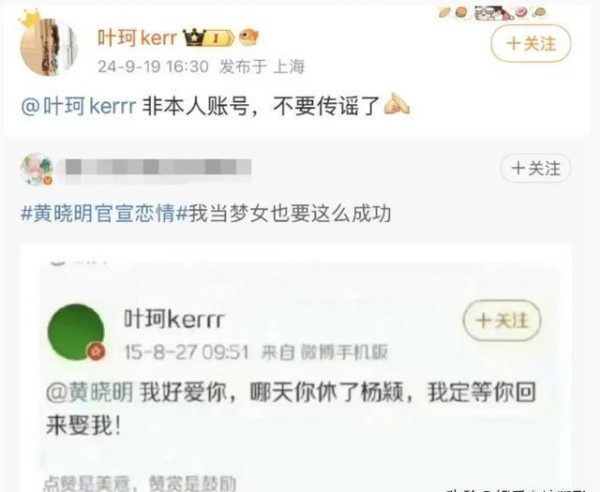Viewport: 600px width, 492px height.
Task: Tap the orange pufferfish badge beside the name
Action: pyautogui.click(x=249, y=37)
